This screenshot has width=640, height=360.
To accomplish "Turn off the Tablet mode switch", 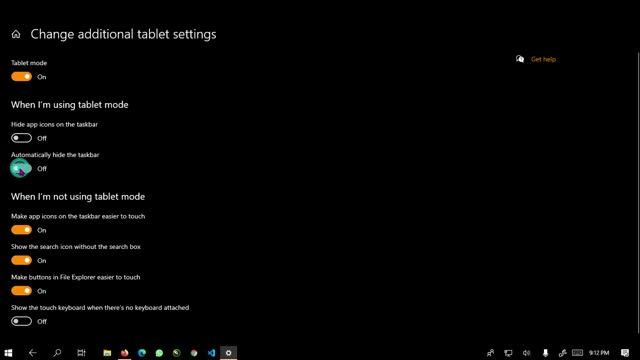I will pos(21,77).
